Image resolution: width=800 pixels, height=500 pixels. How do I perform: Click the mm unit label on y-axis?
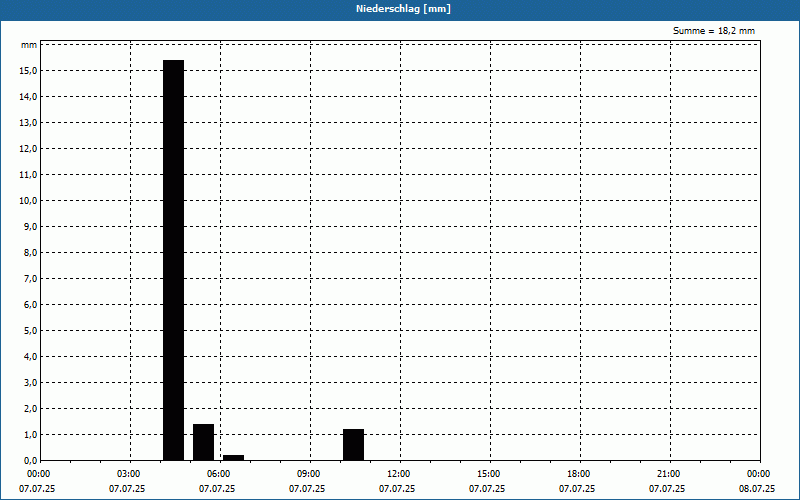coord(29,45)
